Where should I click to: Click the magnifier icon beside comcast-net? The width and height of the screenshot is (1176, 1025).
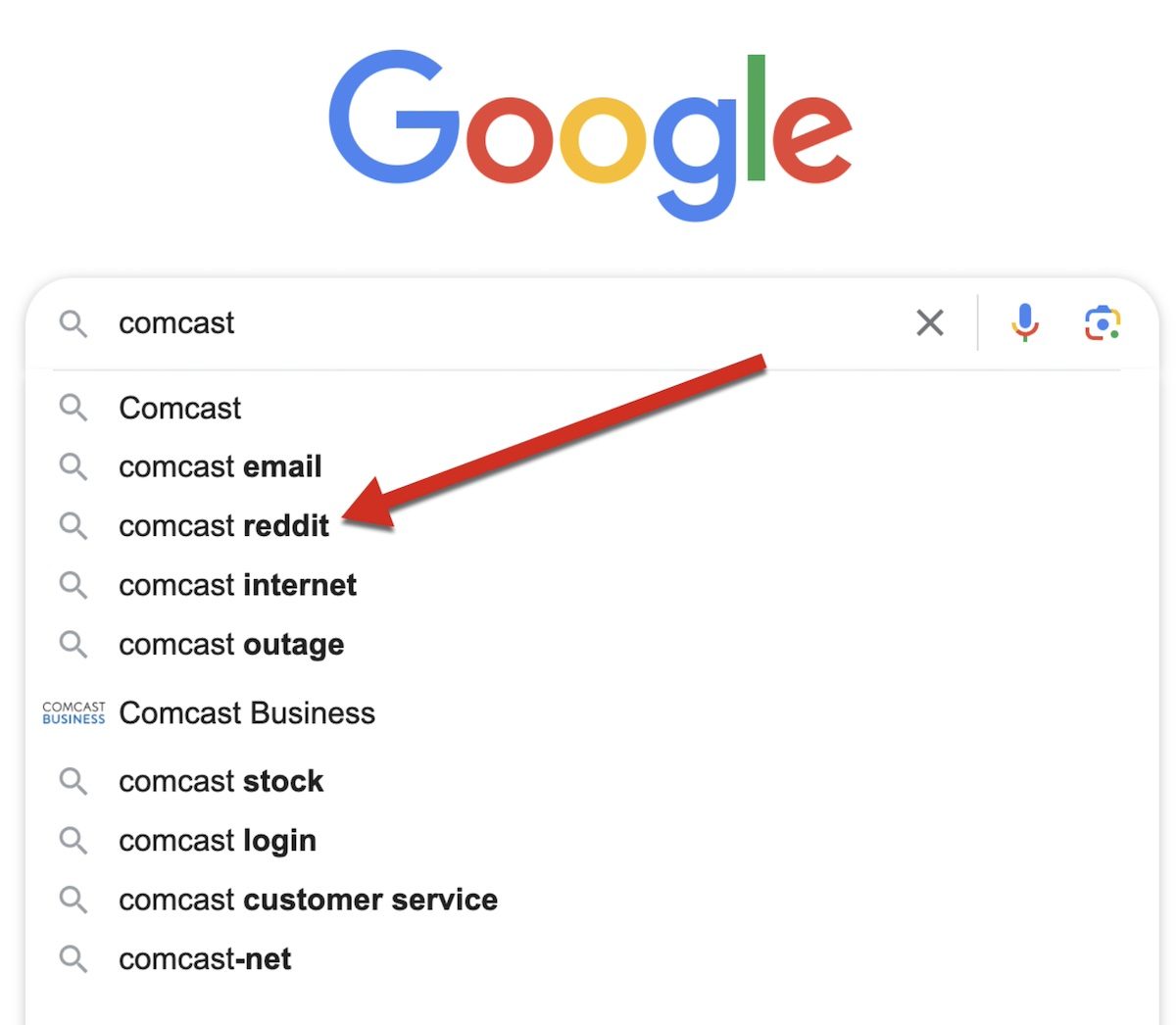(73, 958)
